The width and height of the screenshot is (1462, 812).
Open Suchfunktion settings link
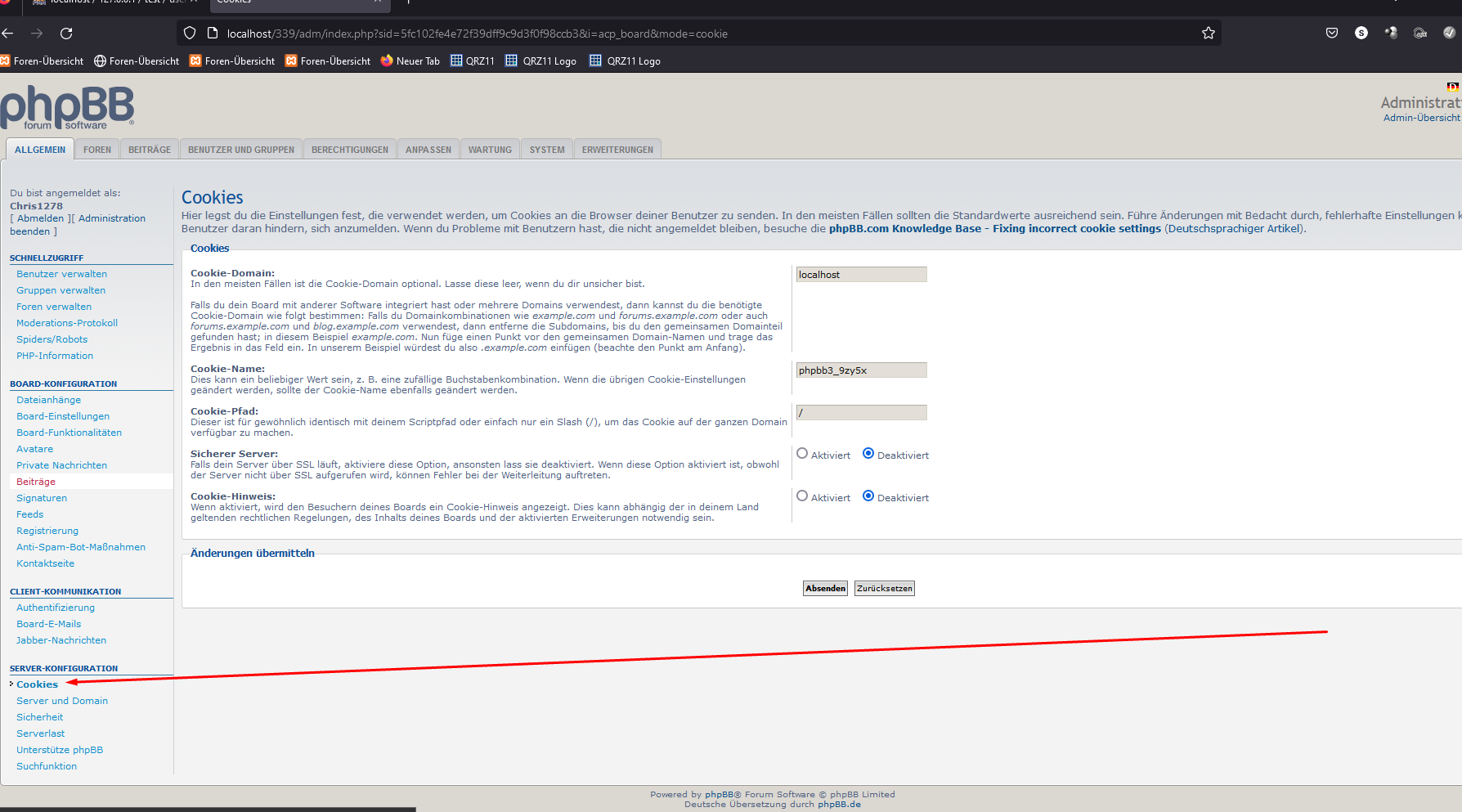pos(47,766)
